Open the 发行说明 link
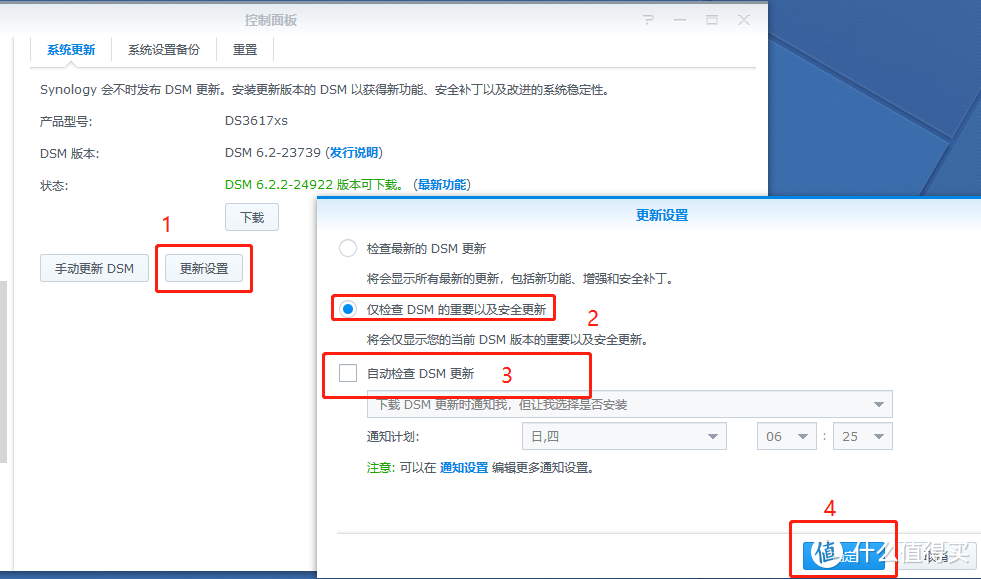The image size is (981, 579). tap(354, 153)
